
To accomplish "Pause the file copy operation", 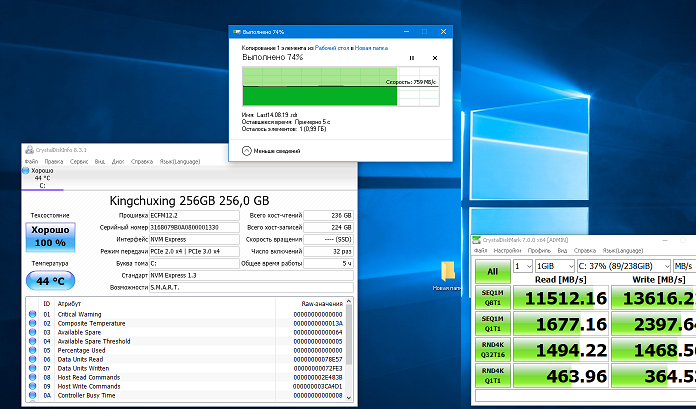I will pos(412,58).
